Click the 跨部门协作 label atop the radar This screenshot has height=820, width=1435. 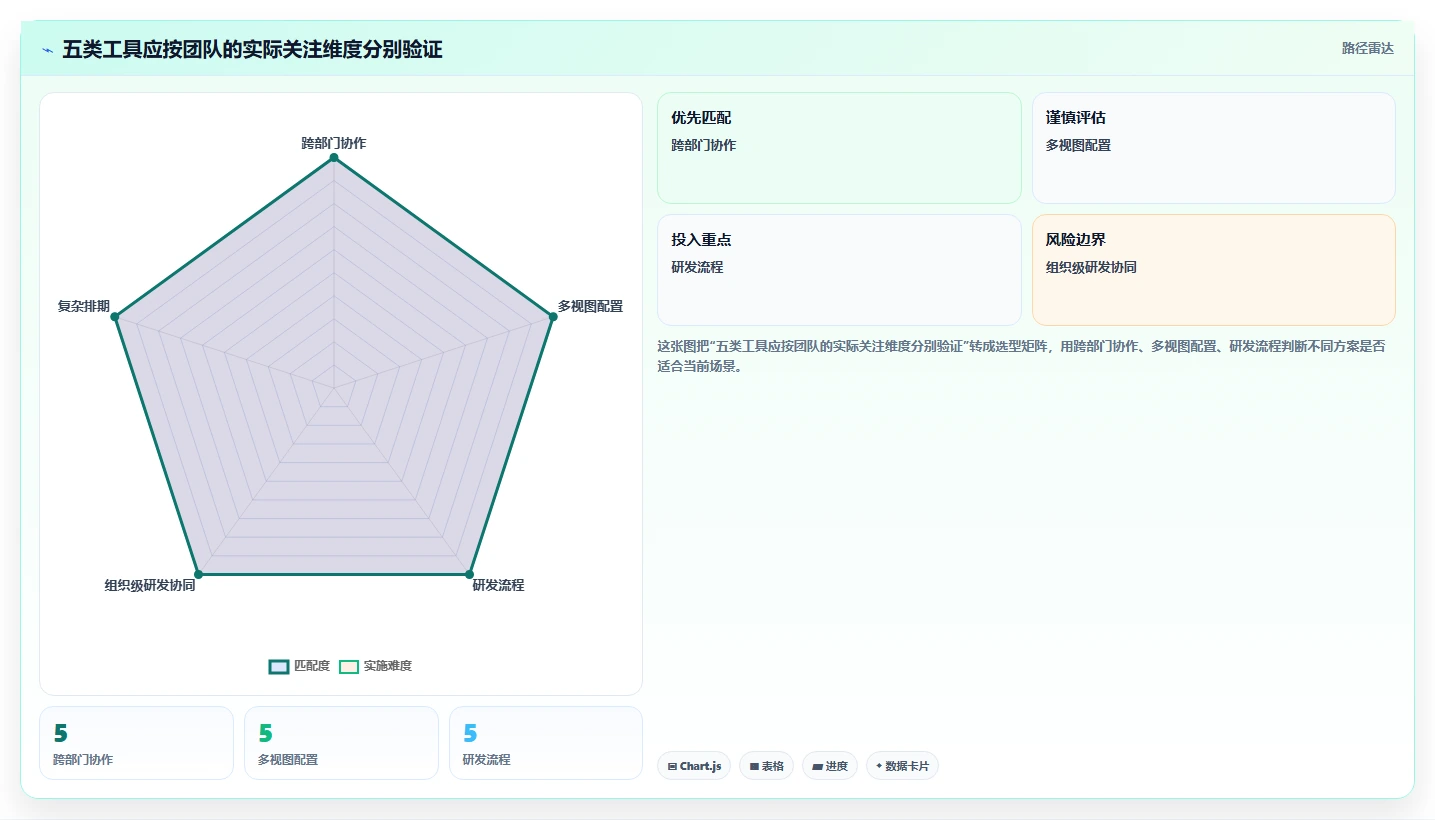coord(334,143)
